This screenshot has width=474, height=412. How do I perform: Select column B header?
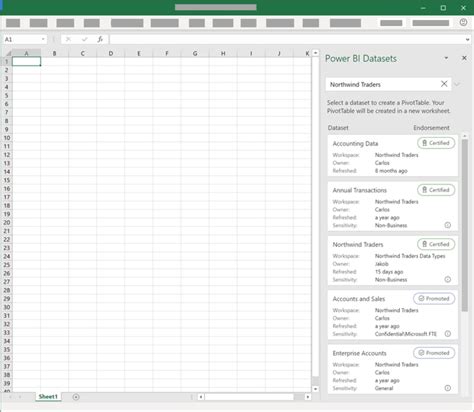pos(54,53)
